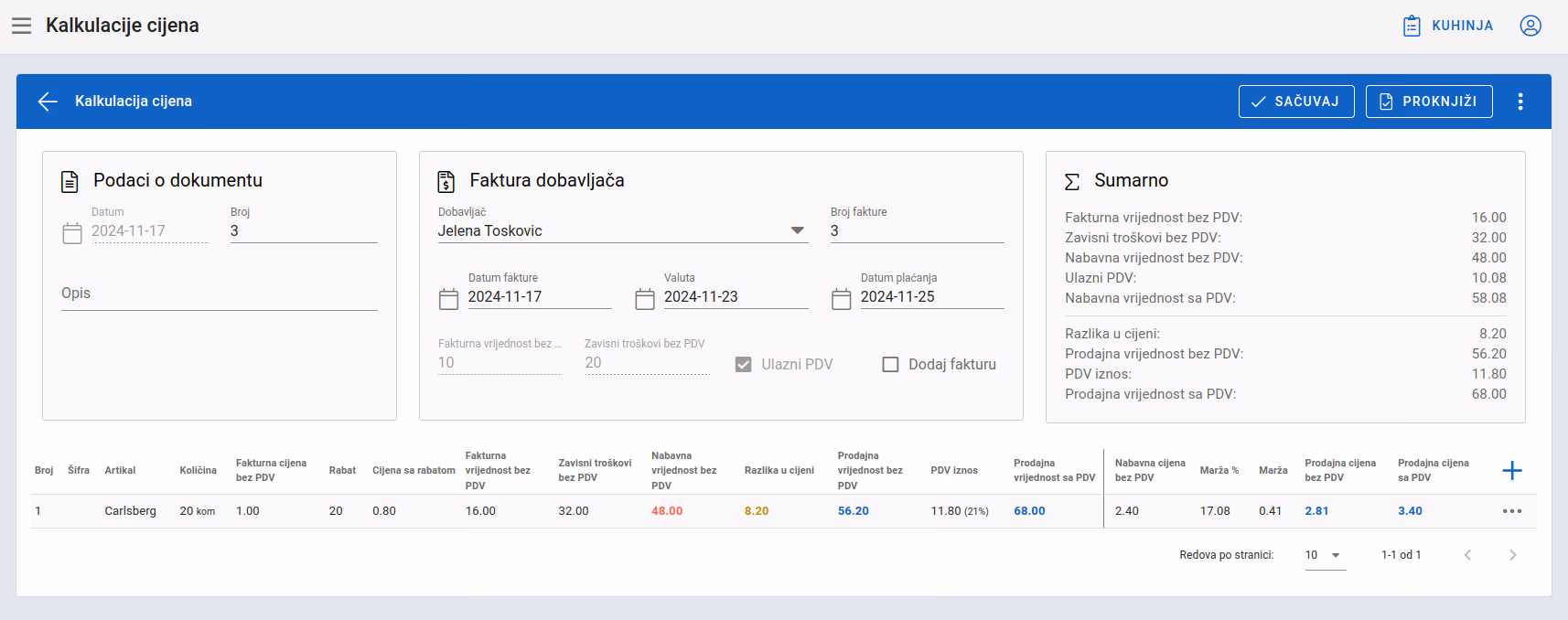Go to previous page chevron

pyautogui.click(x=1467, y=555)
